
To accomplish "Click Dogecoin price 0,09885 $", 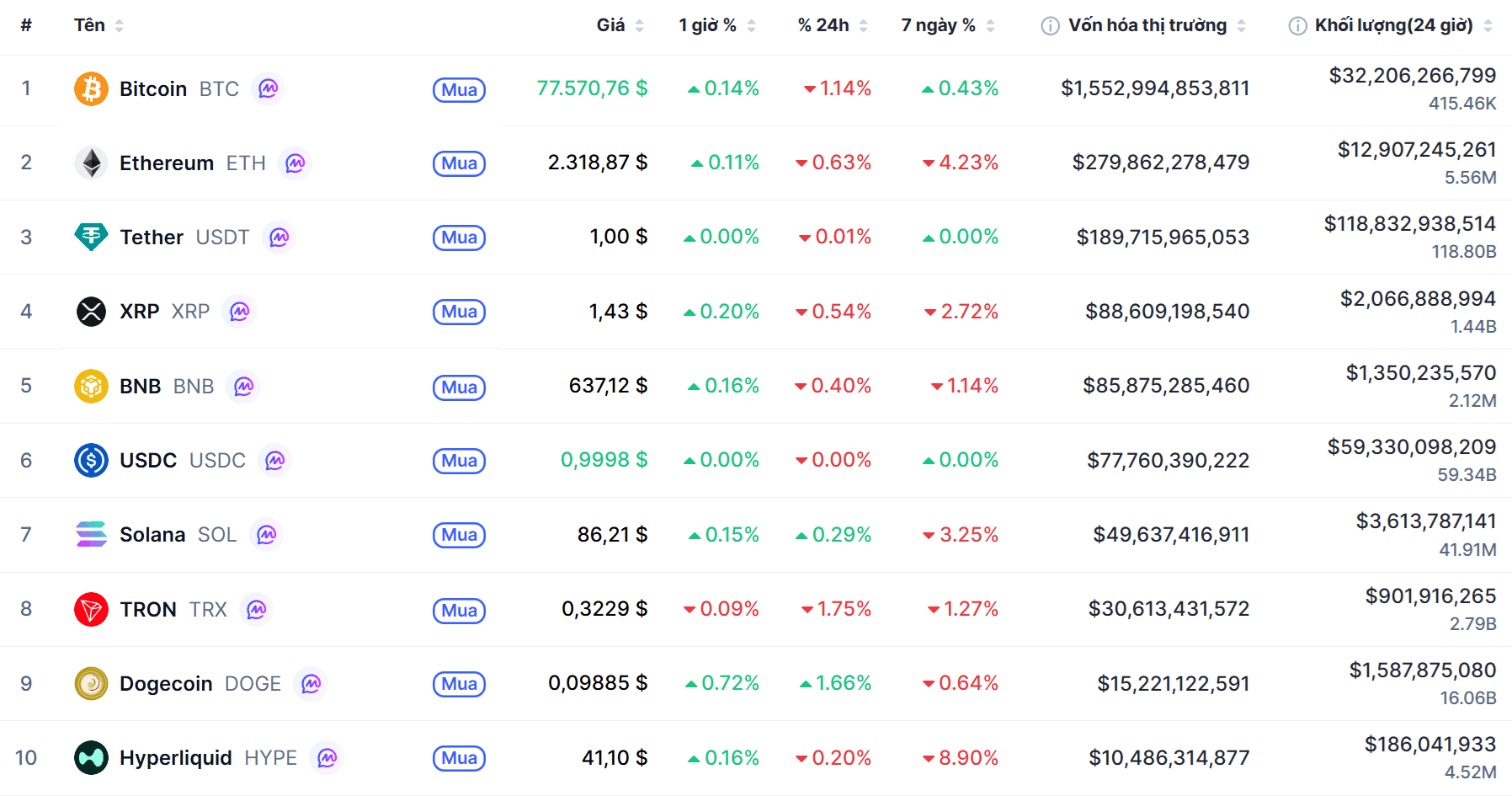I will pyautogui.click(x=598, y=682).
